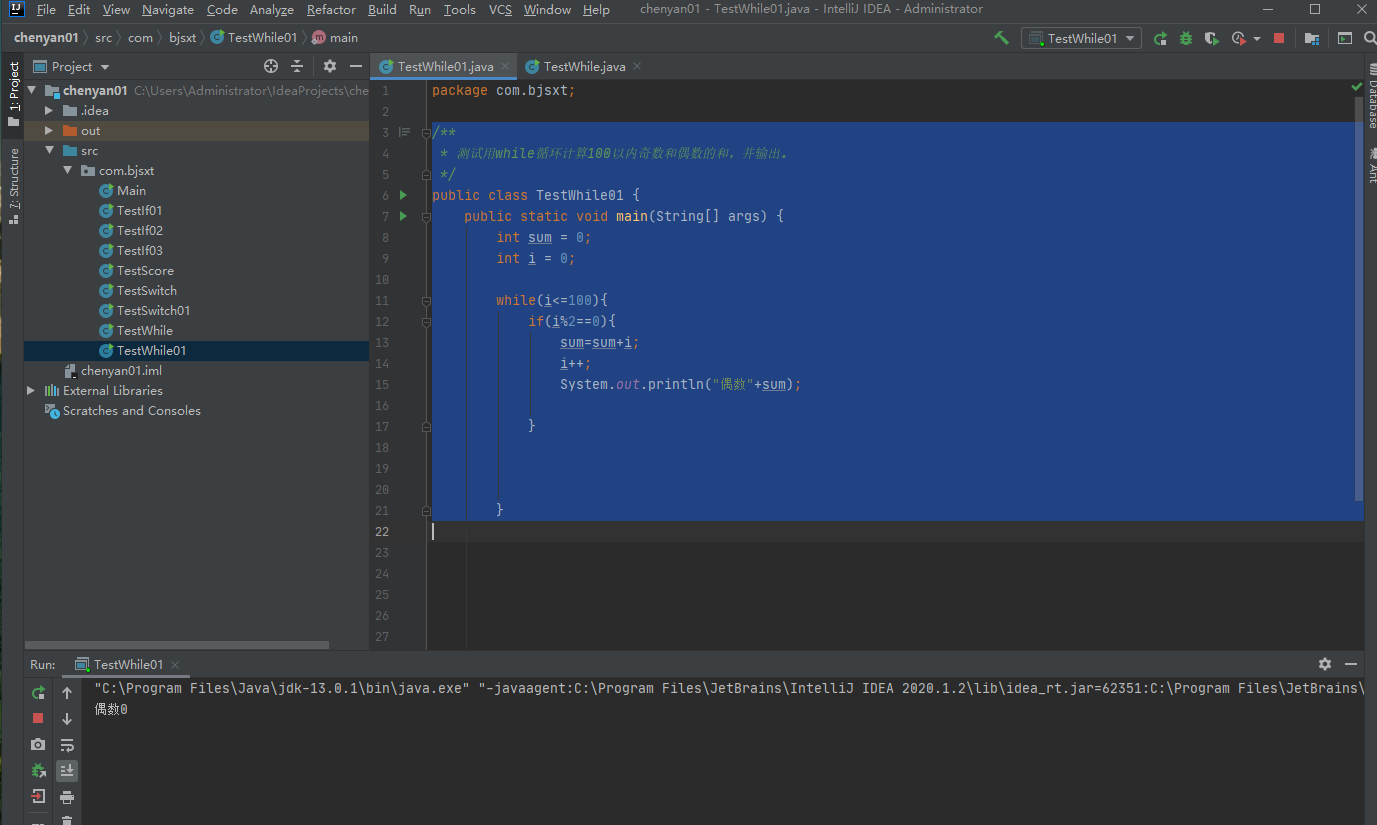Stop the process with the toolbar red square
The width and height of the screenshot is (1377, 825).
tap(1278, 38)
